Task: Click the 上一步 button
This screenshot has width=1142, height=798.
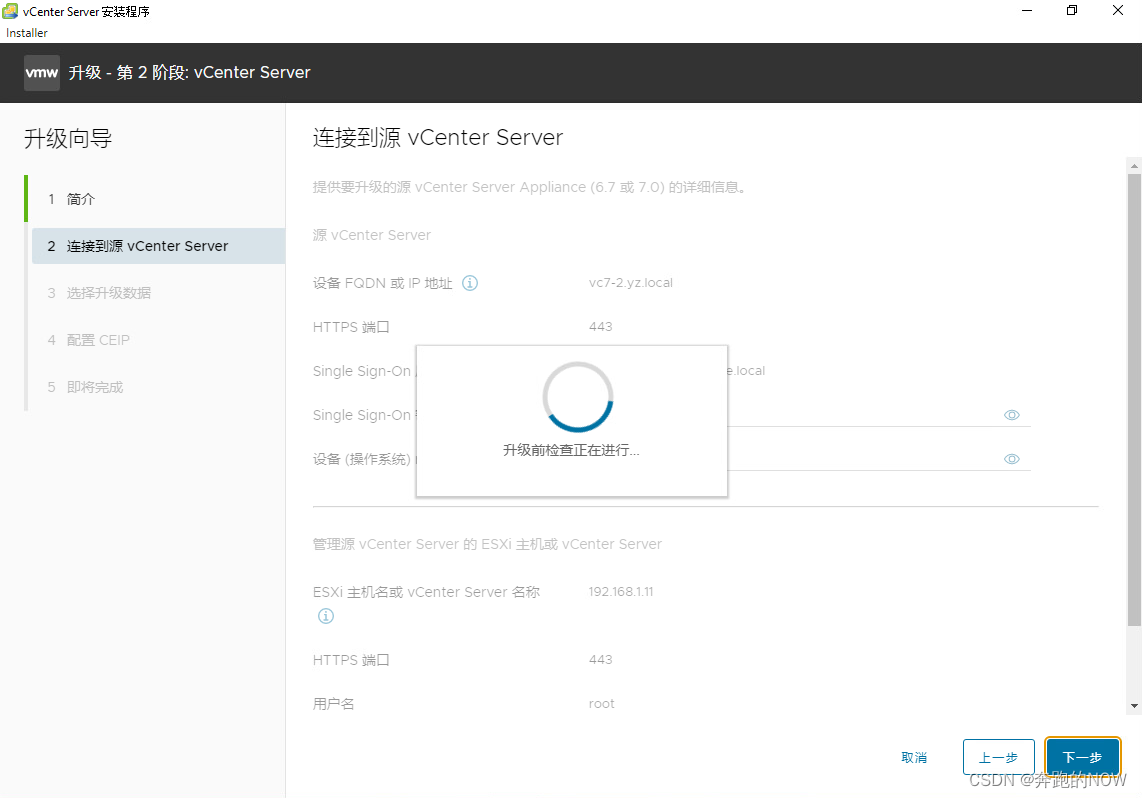Action: tap(998, 757)
